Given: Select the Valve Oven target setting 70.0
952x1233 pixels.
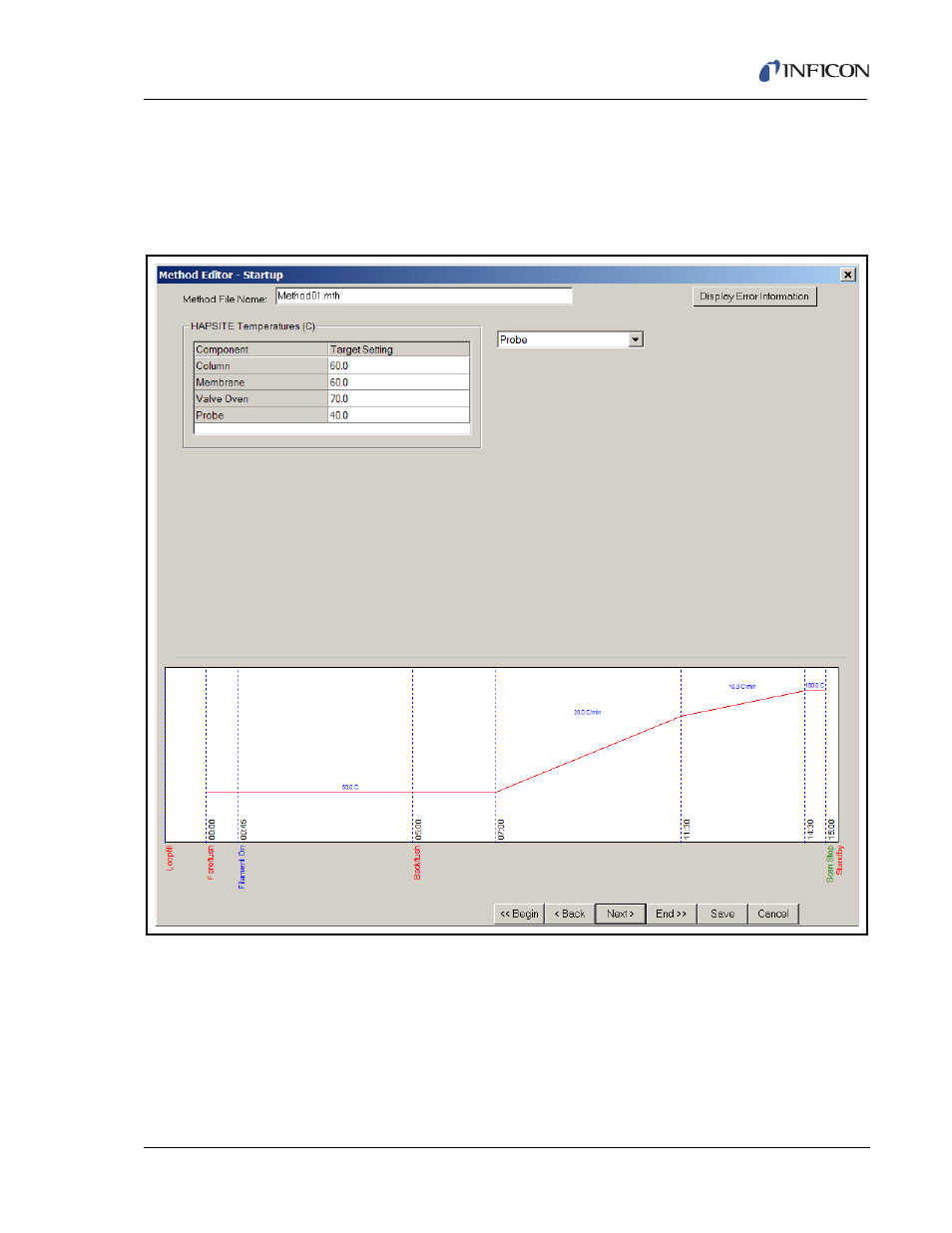Looking at the screenshot, I should point(398,398).
